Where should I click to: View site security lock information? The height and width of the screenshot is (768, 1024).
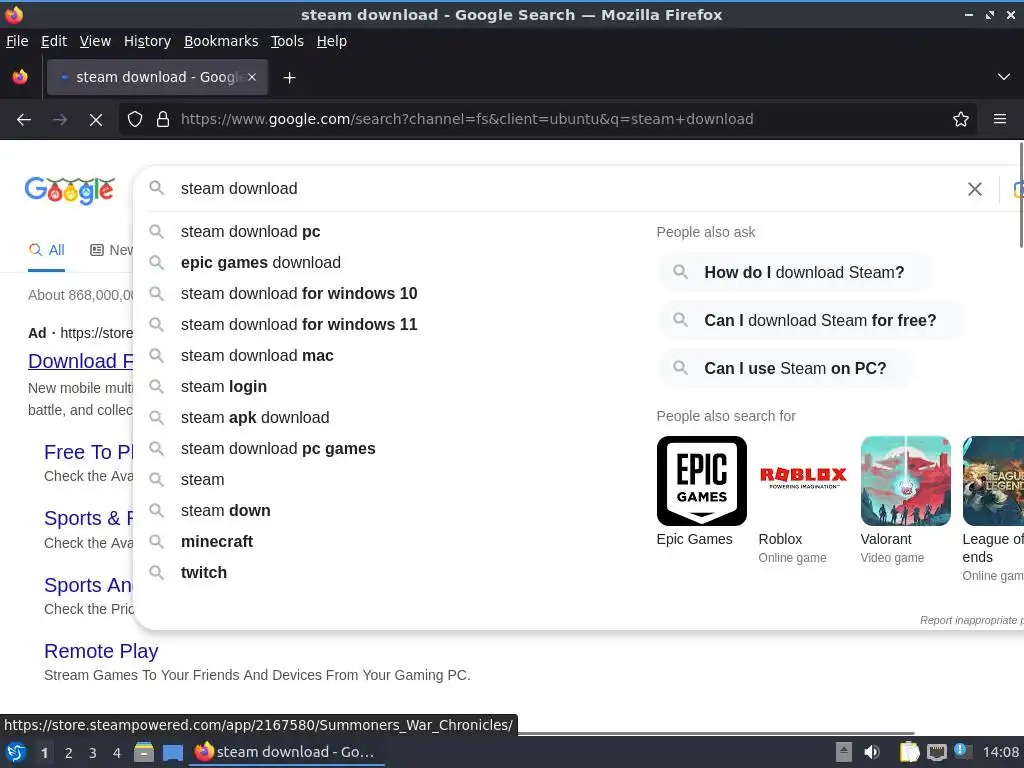(x=163, y=120)
